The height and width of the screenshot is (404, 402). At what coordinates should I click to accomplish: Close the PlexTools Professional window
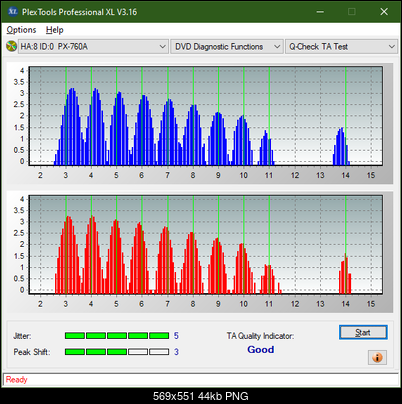[x=384, y=12]
